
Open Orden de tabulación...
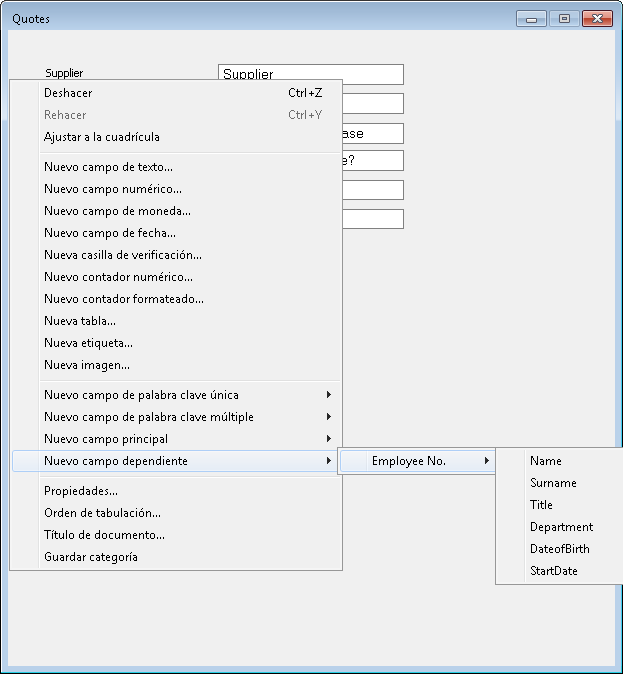click(x=176, y=513)
